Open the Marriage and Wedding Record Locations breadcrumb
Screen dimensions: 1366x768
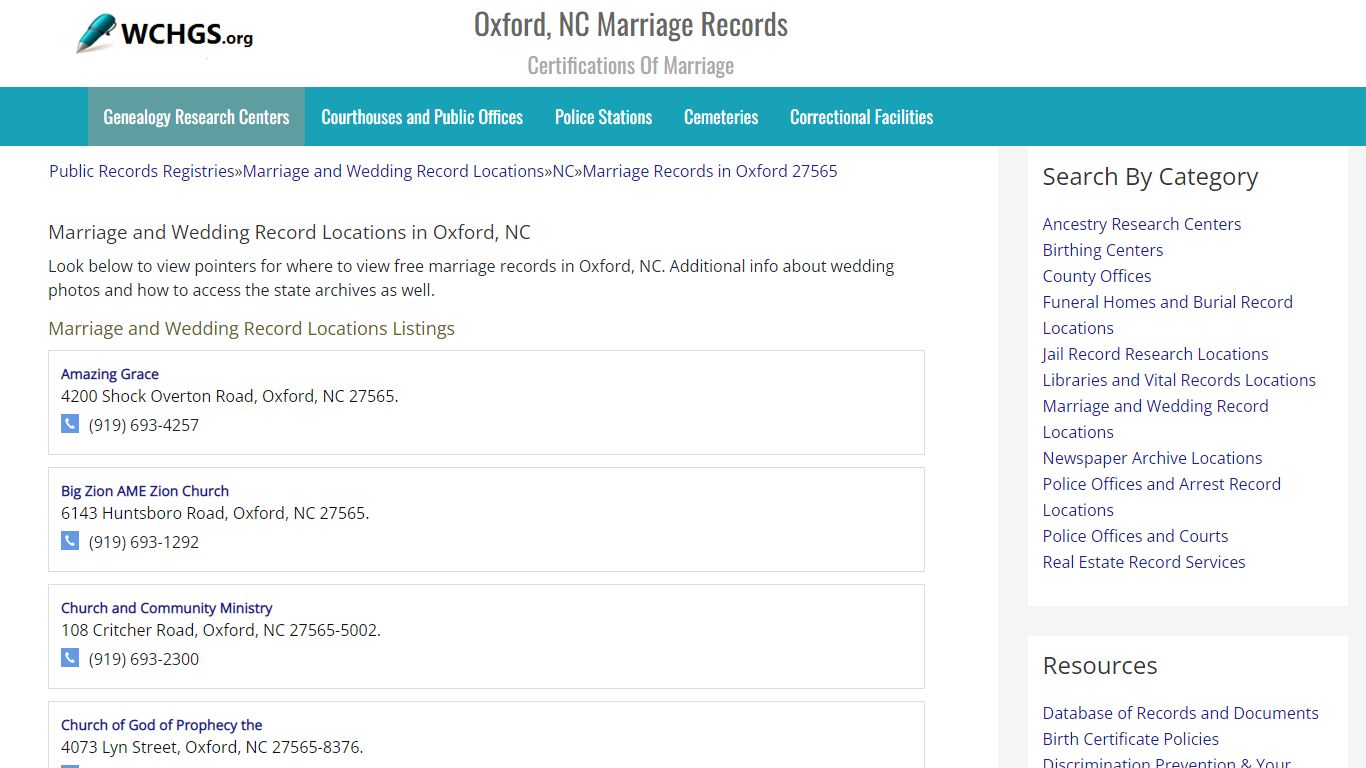(393, 171)
